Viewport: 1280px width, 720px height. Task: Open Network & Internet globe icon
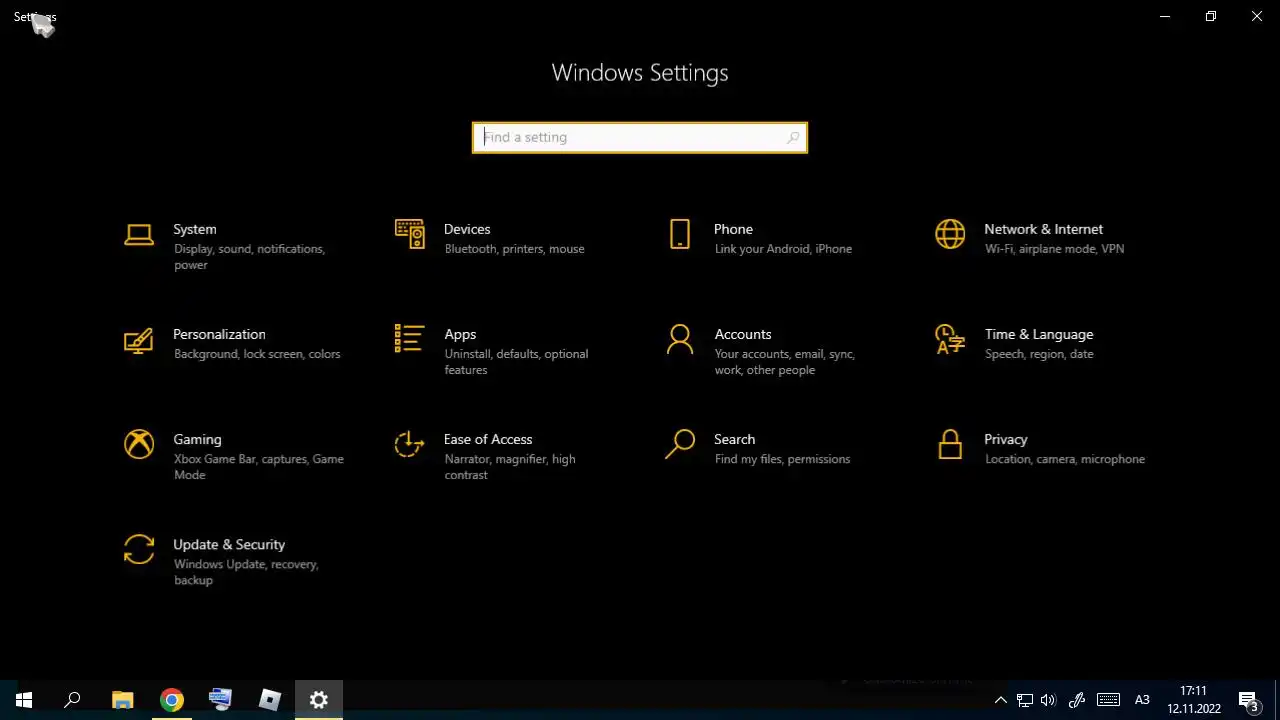tap(950, 234)
